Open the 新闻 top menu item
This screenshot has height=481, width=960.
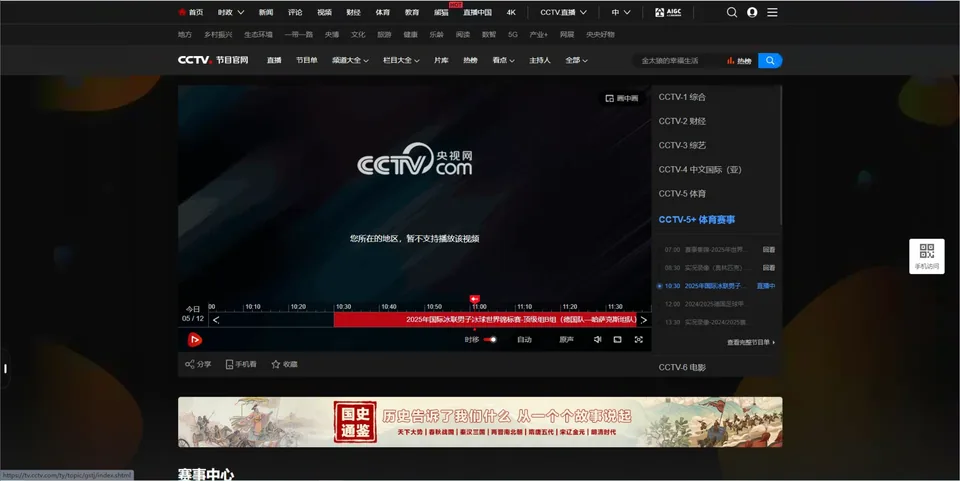coord(266,12)
